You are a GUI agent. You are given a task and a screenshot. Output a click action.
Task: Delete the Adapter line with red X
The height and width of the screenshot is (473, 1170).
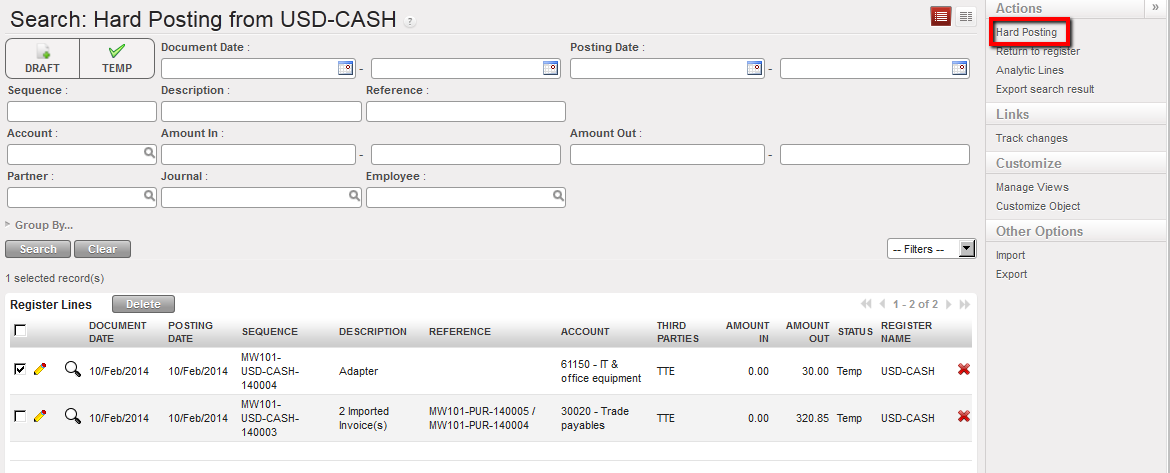tap(963, 370)
